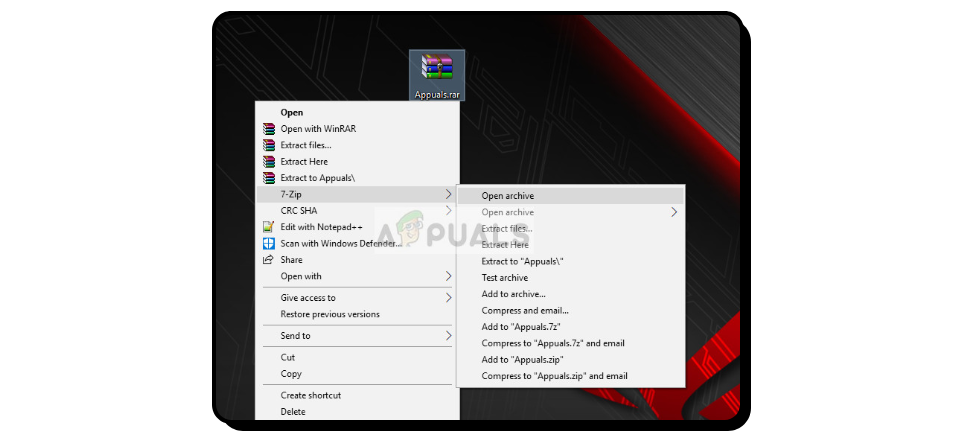Choose highlighted Open archive in 7-Zip submenu
This screenshot has height=443, width=958.
coord(571,196)
